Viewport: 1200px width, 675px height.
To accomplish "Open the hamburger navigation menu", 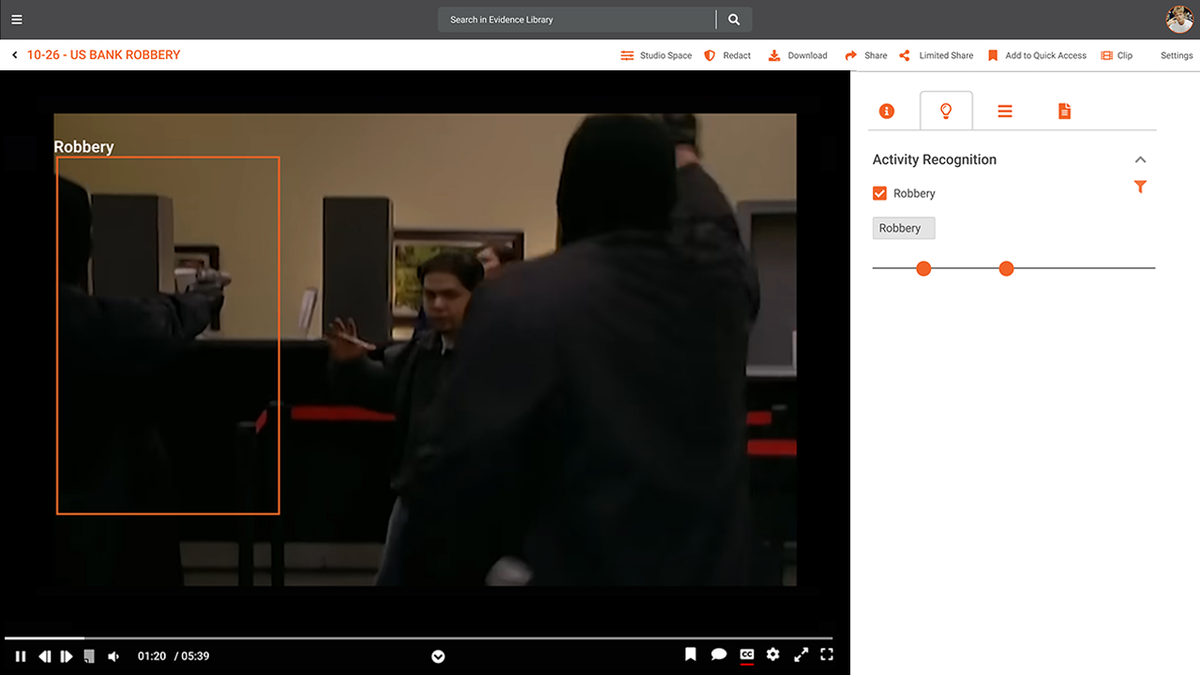I will pyautogui.click(x=16, y=19).
